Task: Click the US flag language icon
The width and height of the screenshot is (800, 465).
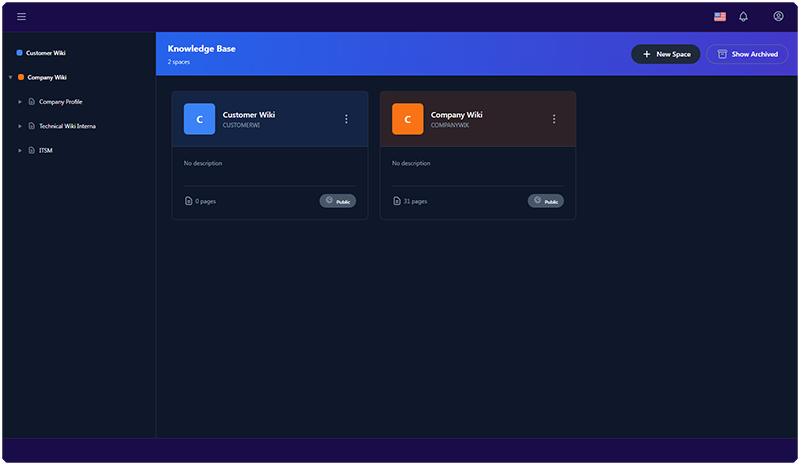Action: (720, 16)
